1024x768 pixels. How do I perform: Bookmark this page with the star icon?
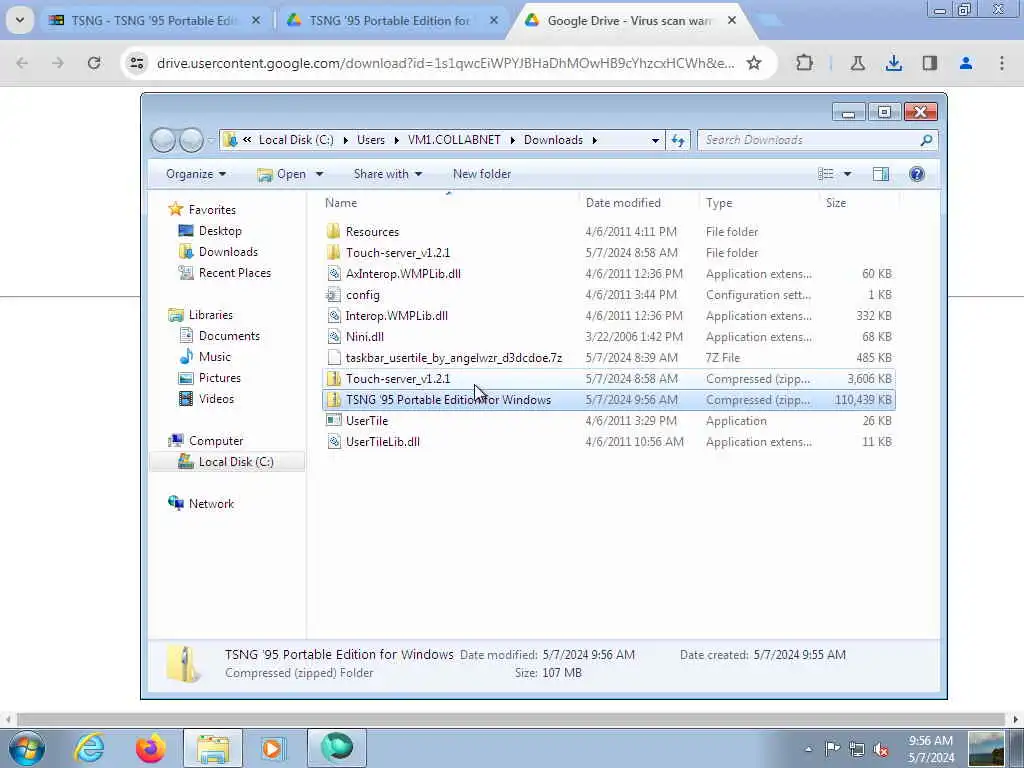click(754, 63)
